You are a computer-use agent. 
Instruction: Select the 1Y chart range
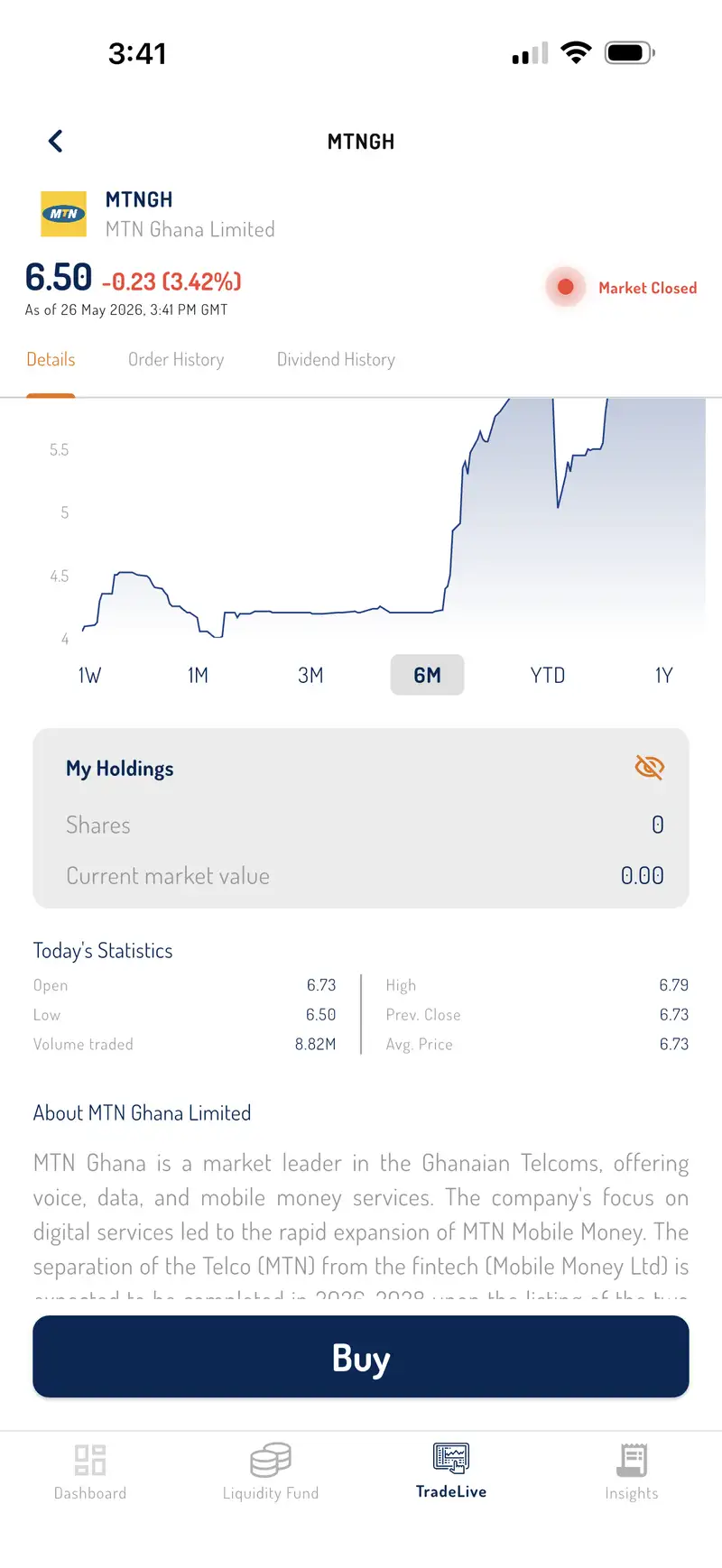point(663,675)
